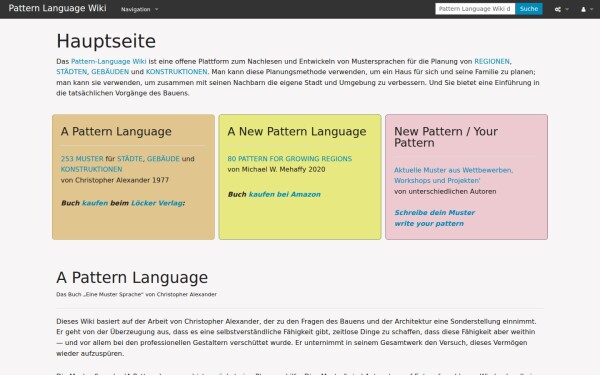Open the gears tools menu icon
The image size is (600, 375).
(x=558, y=9)
